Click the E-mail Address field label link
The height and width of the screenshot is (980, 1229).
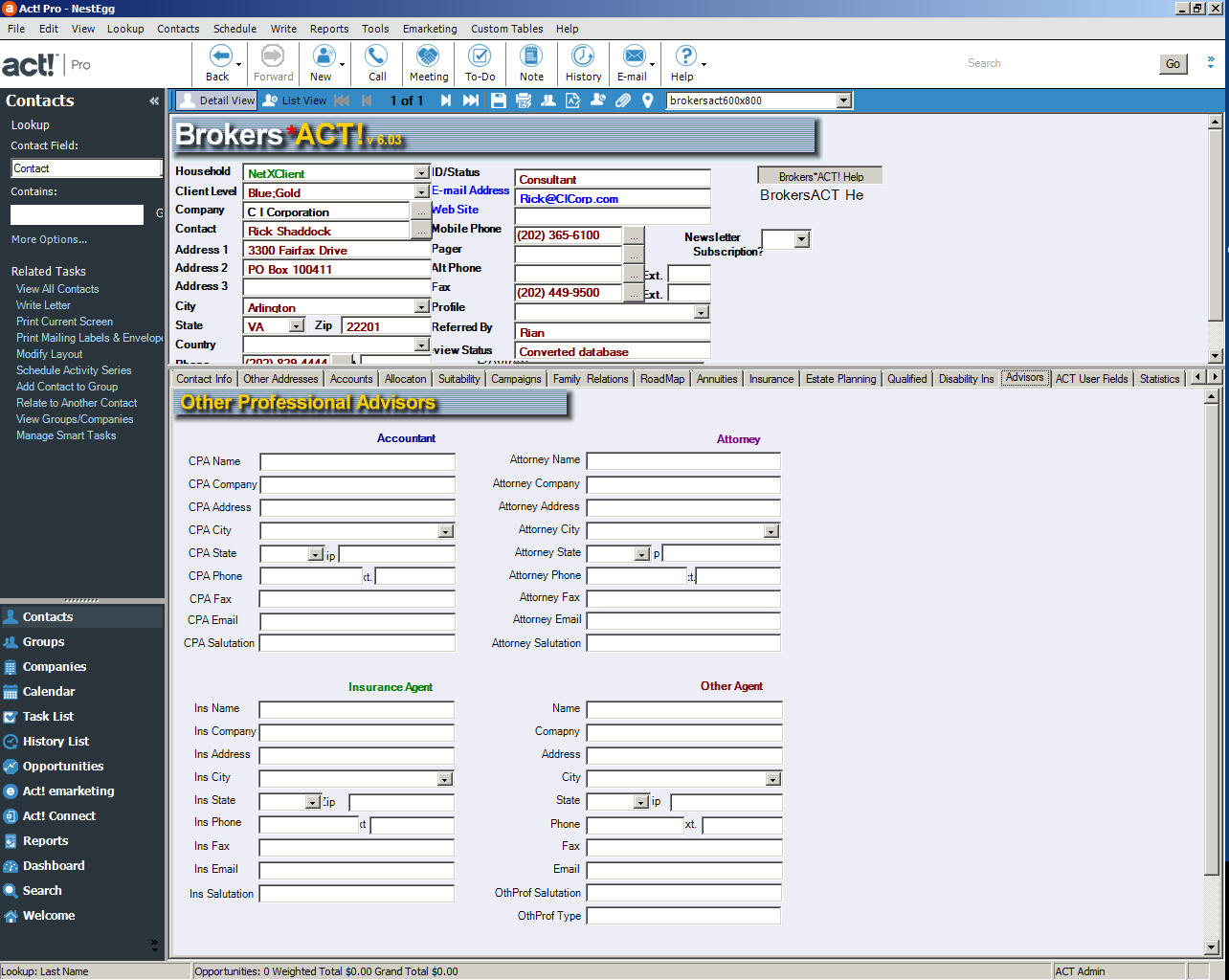[x=470, y=190]
